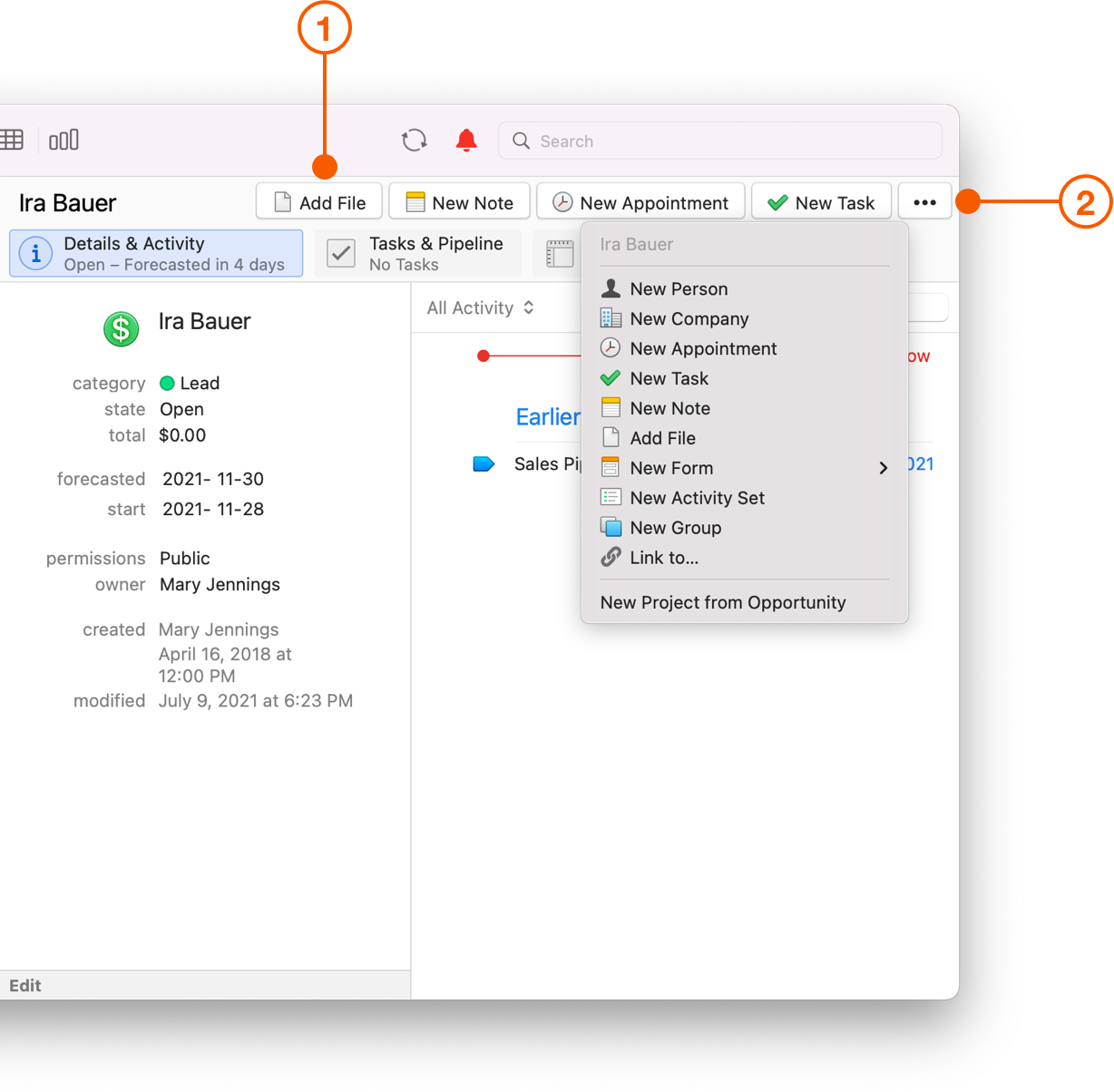The image size is (1114, 1092).
Task: Click the building icon next to New Company
Action: pos(611,317)
